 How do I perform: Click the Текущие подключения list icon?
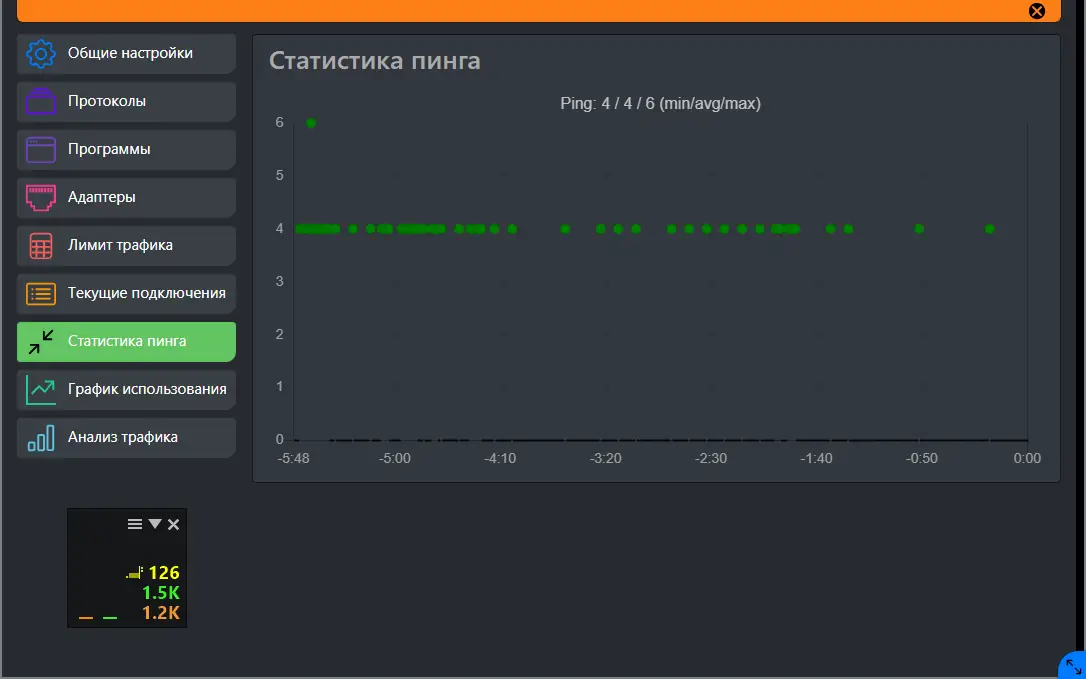pos(40,293)
